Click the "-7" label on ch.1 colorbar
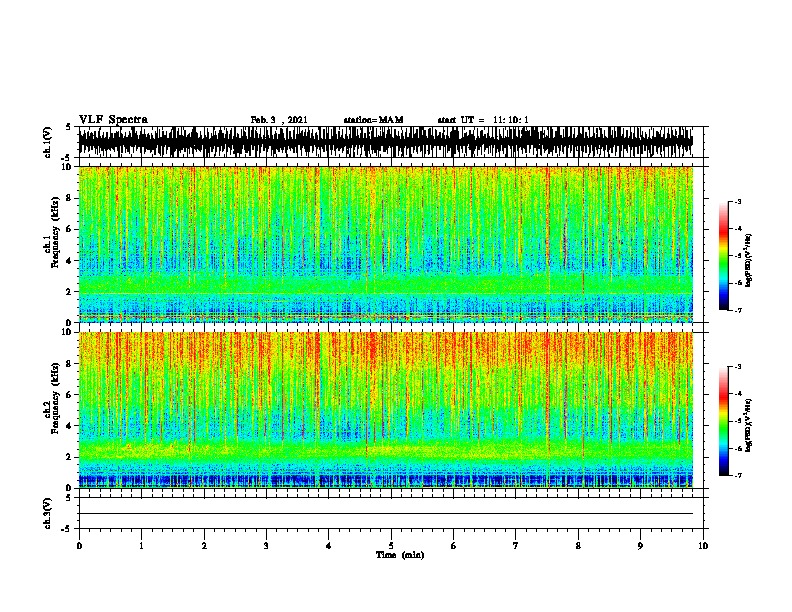Screen dimensions: 792x612 [x=738, y=311]
